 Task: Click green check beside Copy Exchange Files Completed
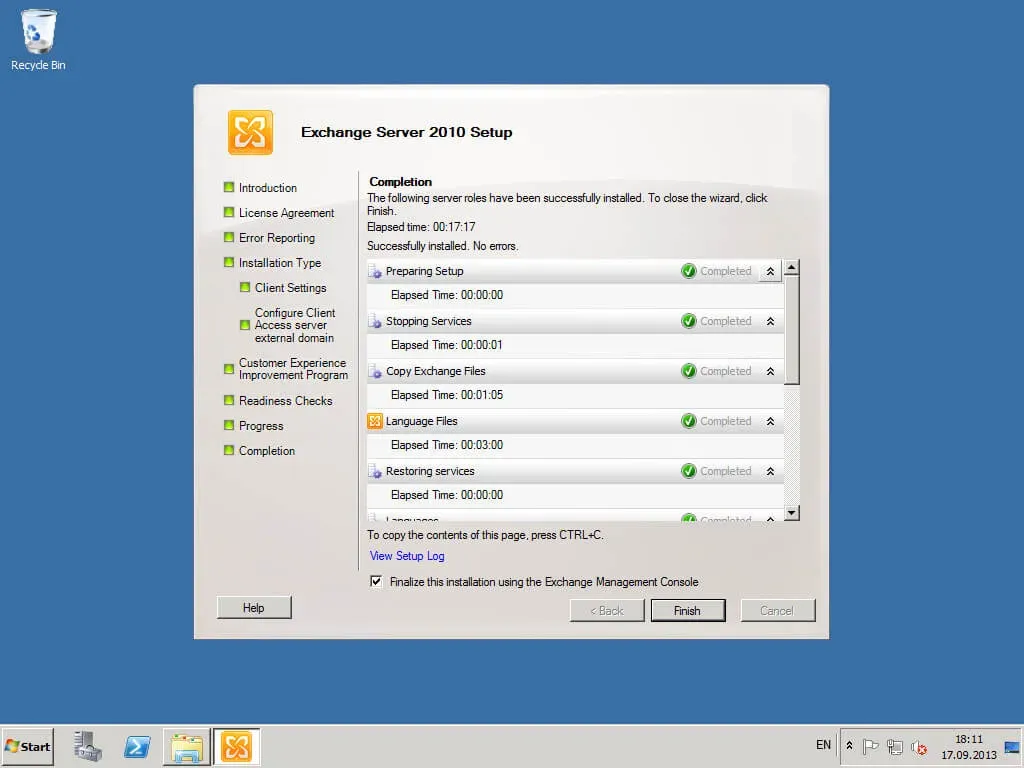pos(688,371)
